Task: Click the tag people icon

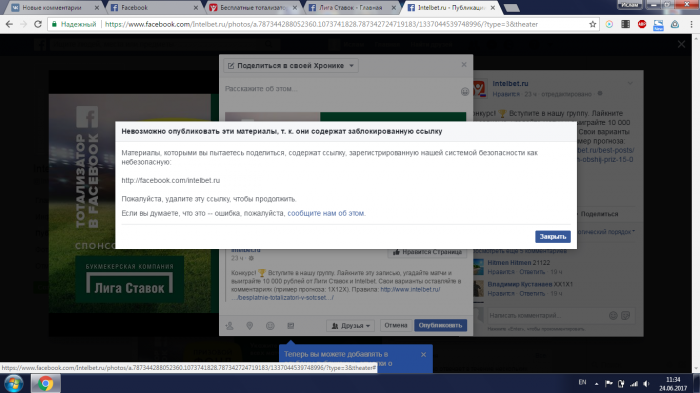Action: coord(229,326)
